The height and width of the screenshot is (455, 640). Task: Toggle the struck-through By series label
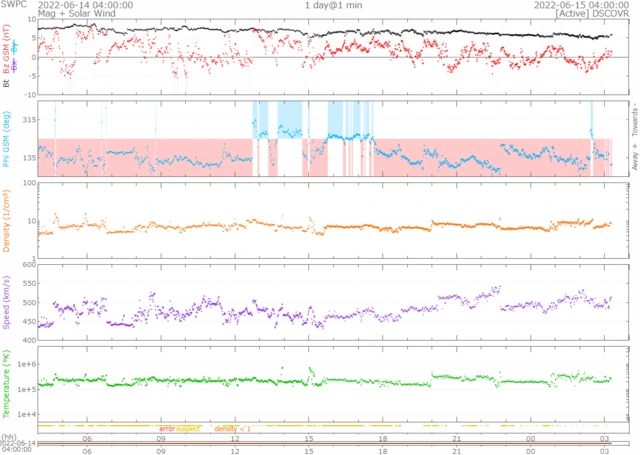(x=15, y=48)
